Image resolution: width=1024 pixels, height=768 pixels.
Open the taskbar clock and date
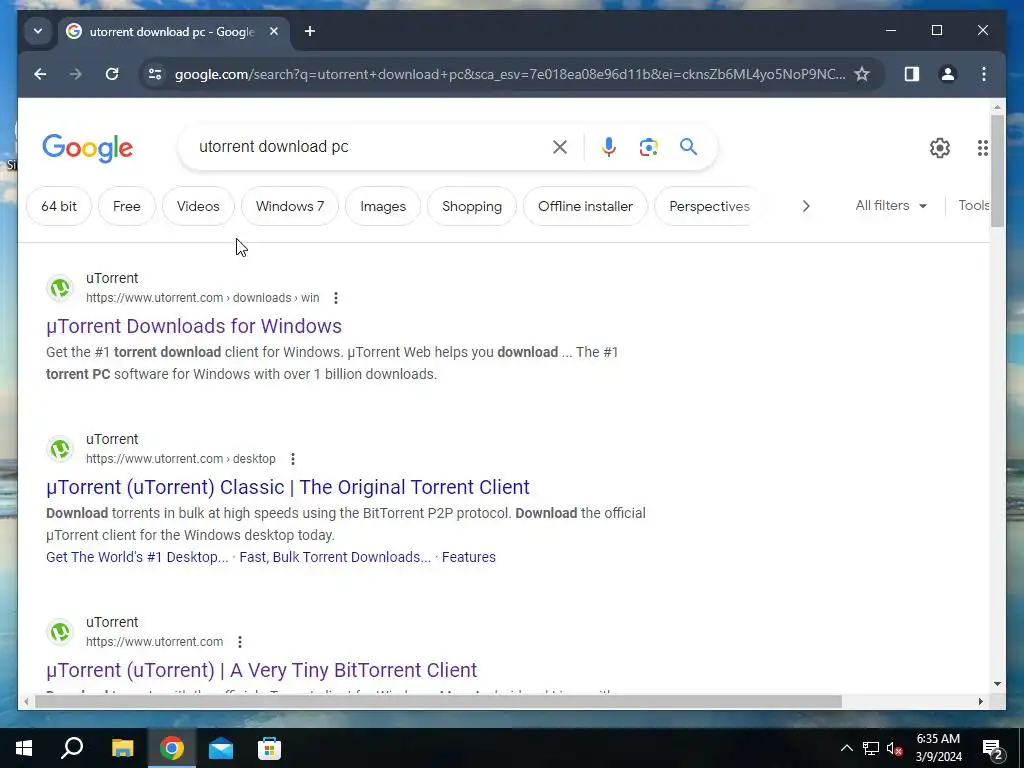[938, 748]
